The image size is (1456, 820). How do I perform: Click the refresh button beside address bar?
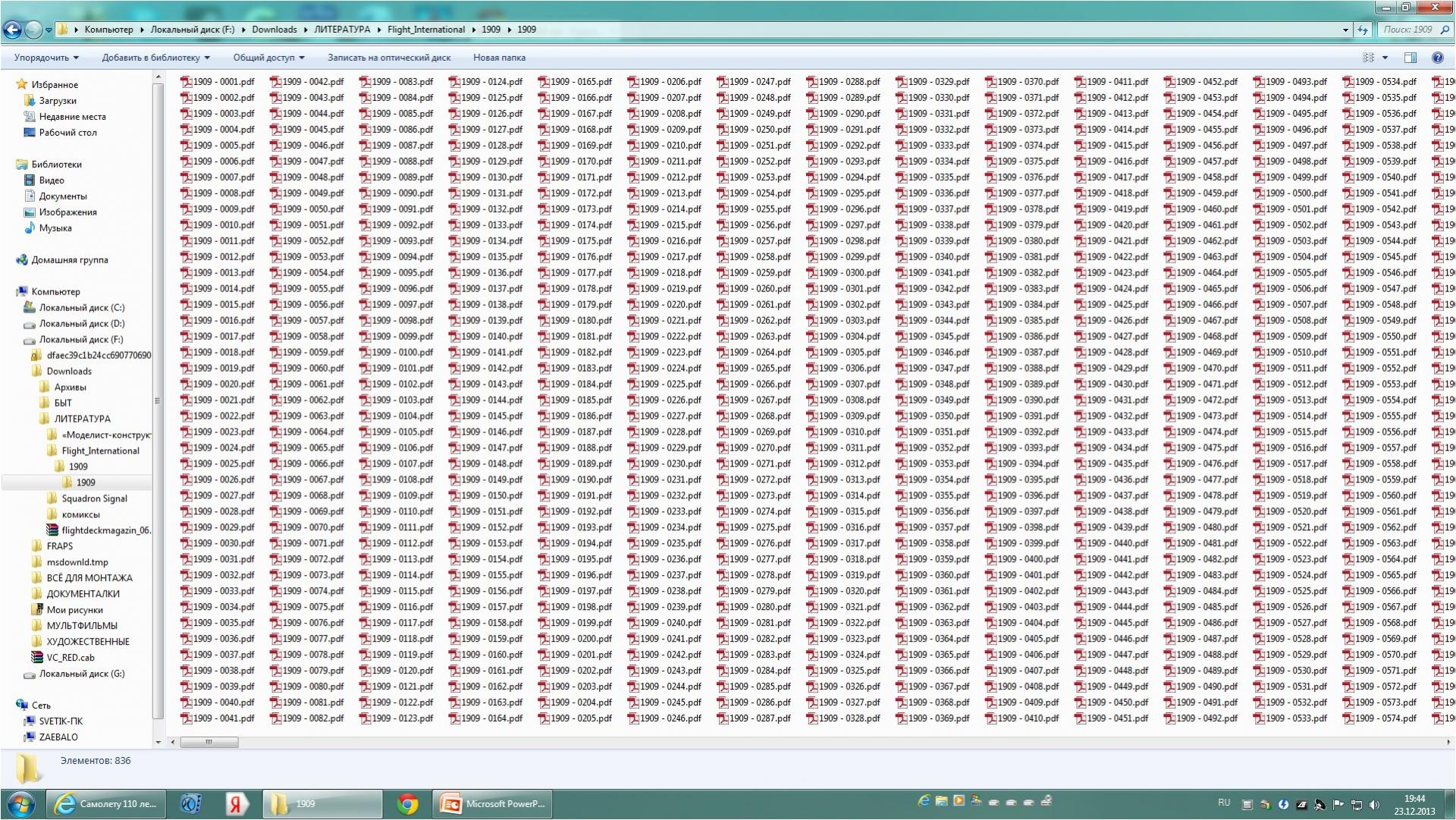click(1363, 30)
